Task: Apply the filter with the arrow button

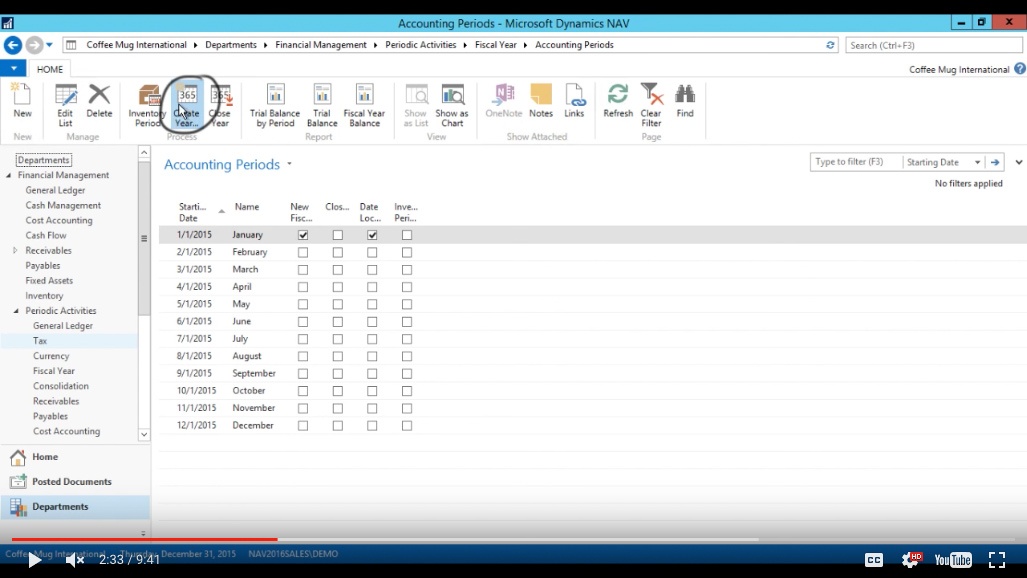Action: 995,162
